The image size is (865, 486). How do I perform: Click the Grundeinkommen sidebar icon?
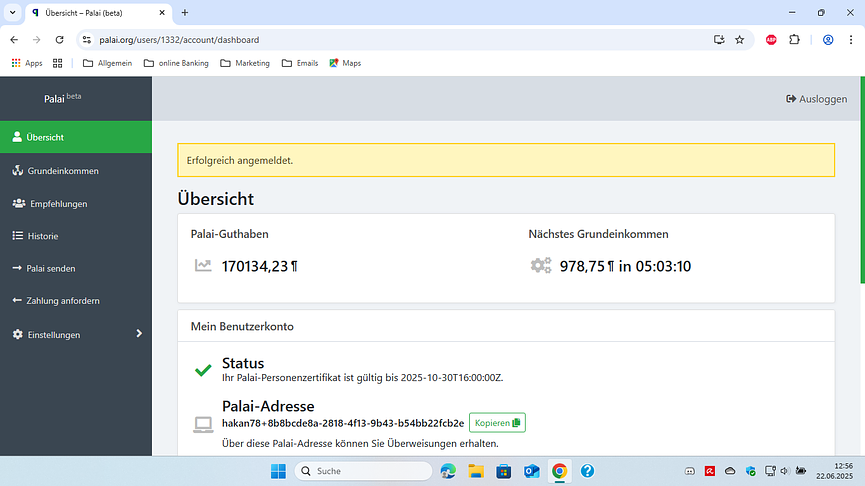18,170
